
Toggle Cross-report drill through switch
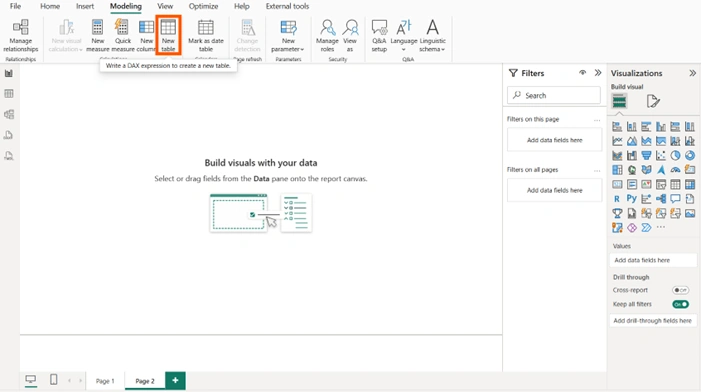[x=680, y=290]
